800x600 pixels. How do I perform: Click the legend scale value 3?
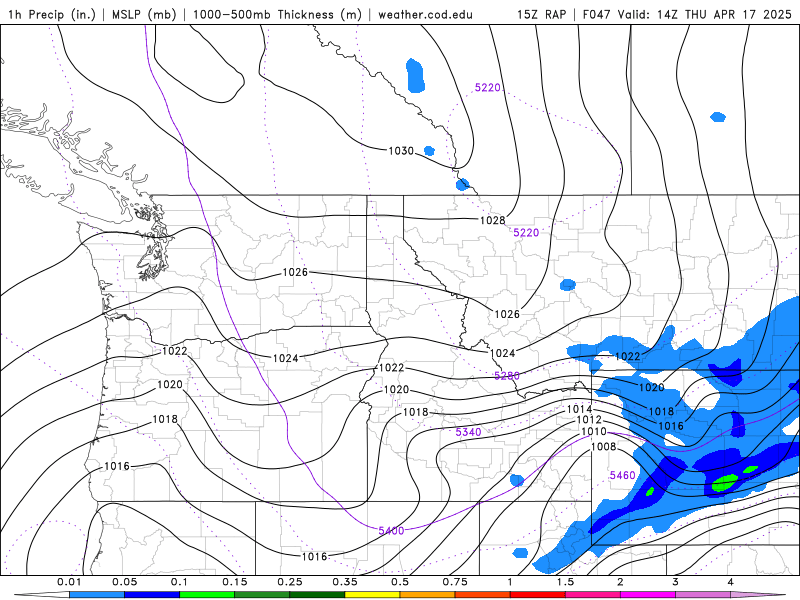click(676, 582)
